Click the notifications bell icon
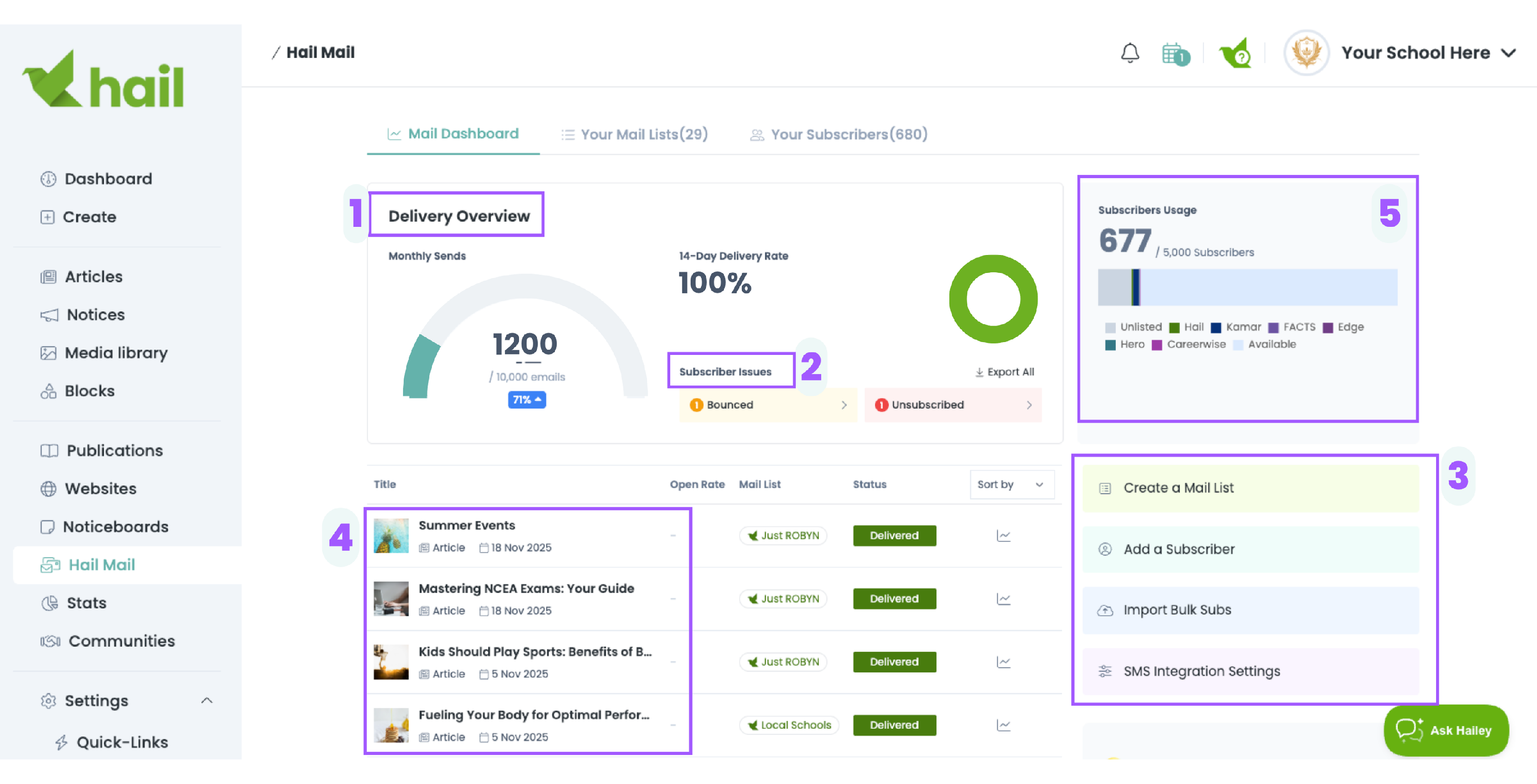 1130,53
